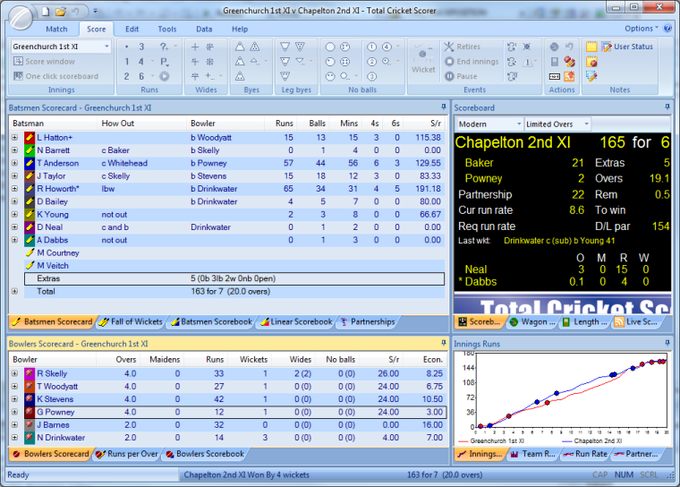Image resolution: width=680 pixels, height=487 pixels.
Task: Click the One click scoreboard button
Action: tap(55, 76)
